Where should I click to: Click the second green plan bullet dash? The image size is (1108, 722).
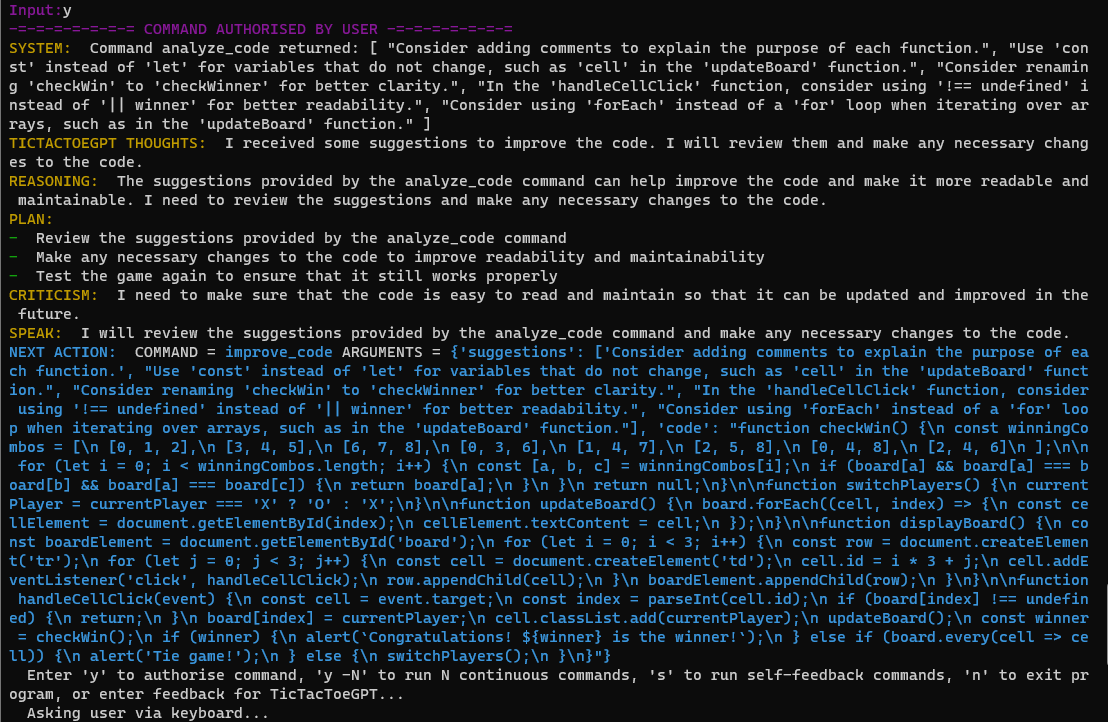pos(13,257)
